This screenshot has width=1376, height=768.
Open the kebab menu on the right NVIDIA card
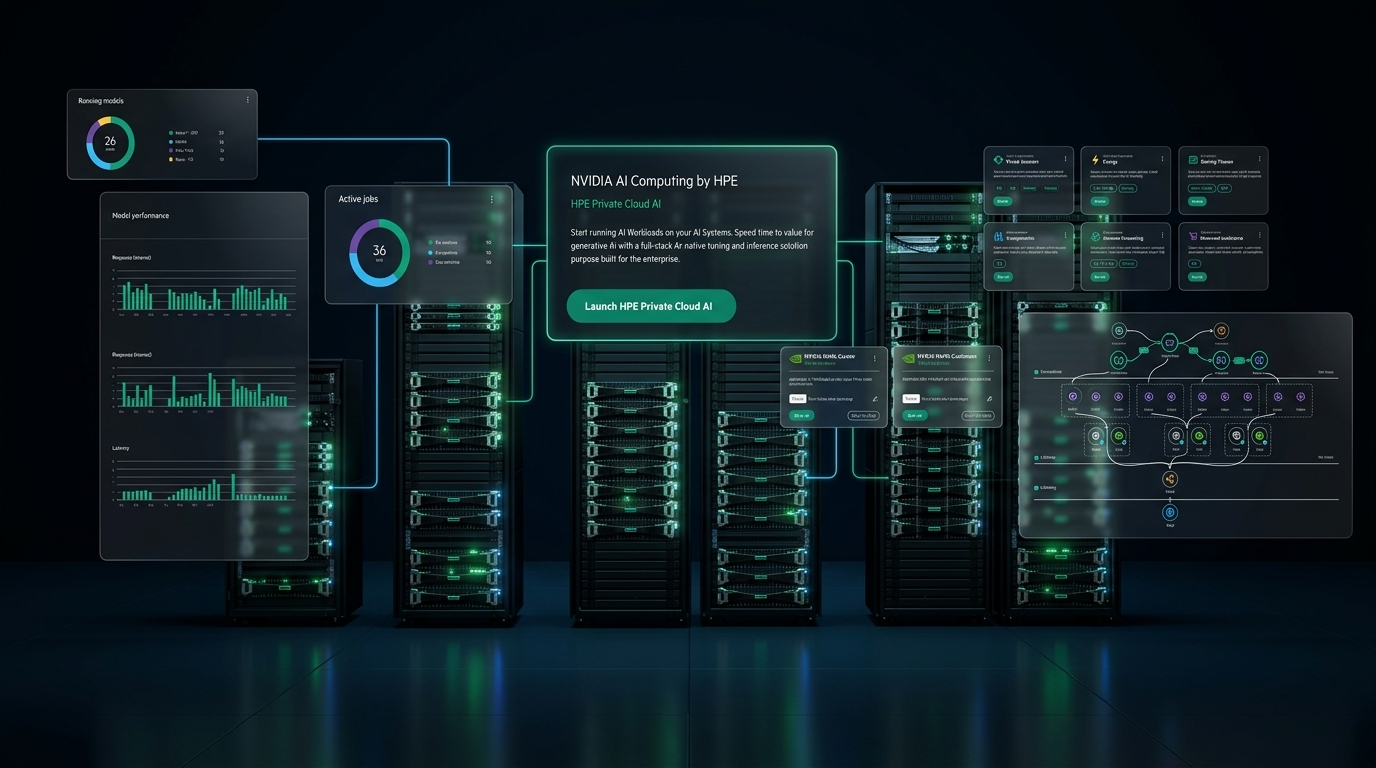(x=989, y=358)
